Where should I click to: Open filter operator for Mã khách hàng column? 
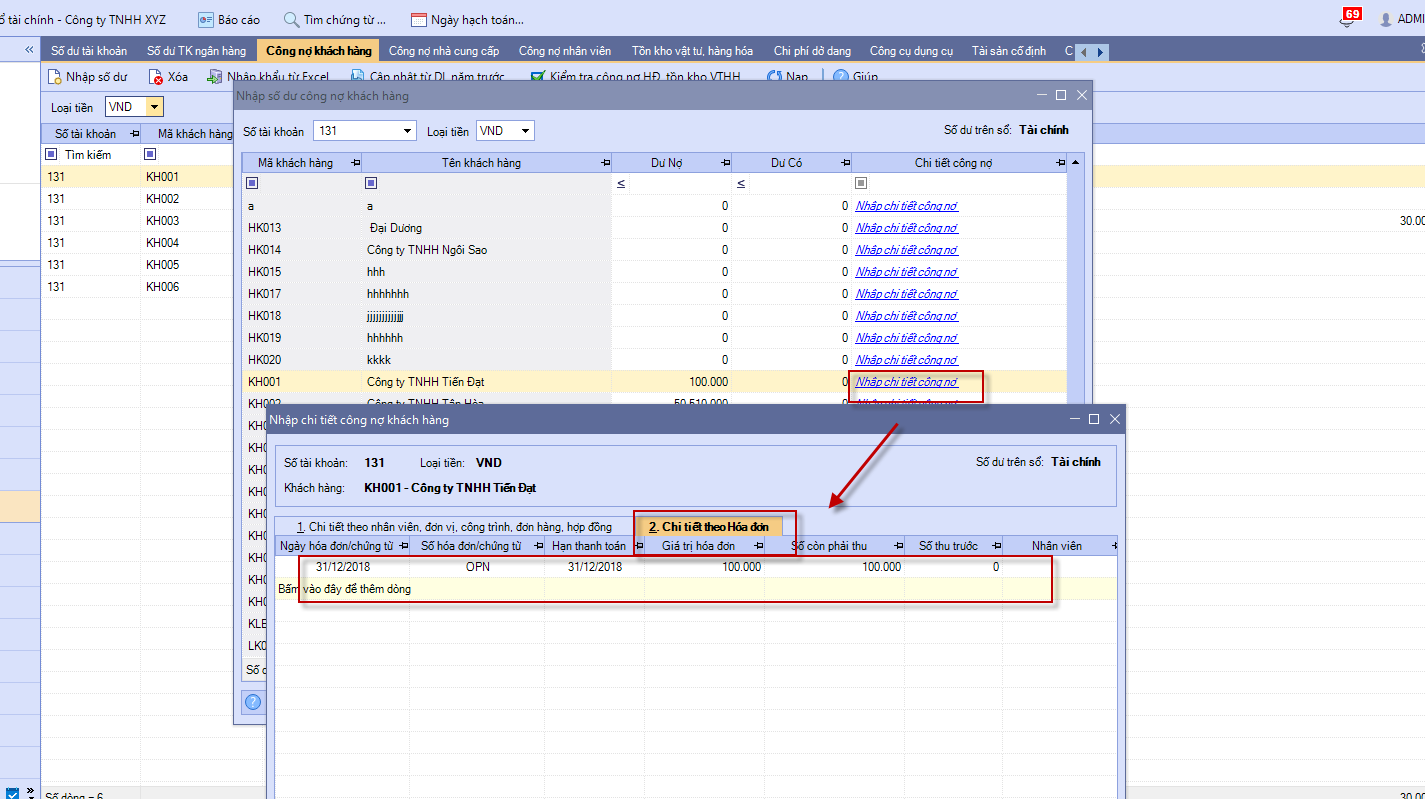[252, 183]
